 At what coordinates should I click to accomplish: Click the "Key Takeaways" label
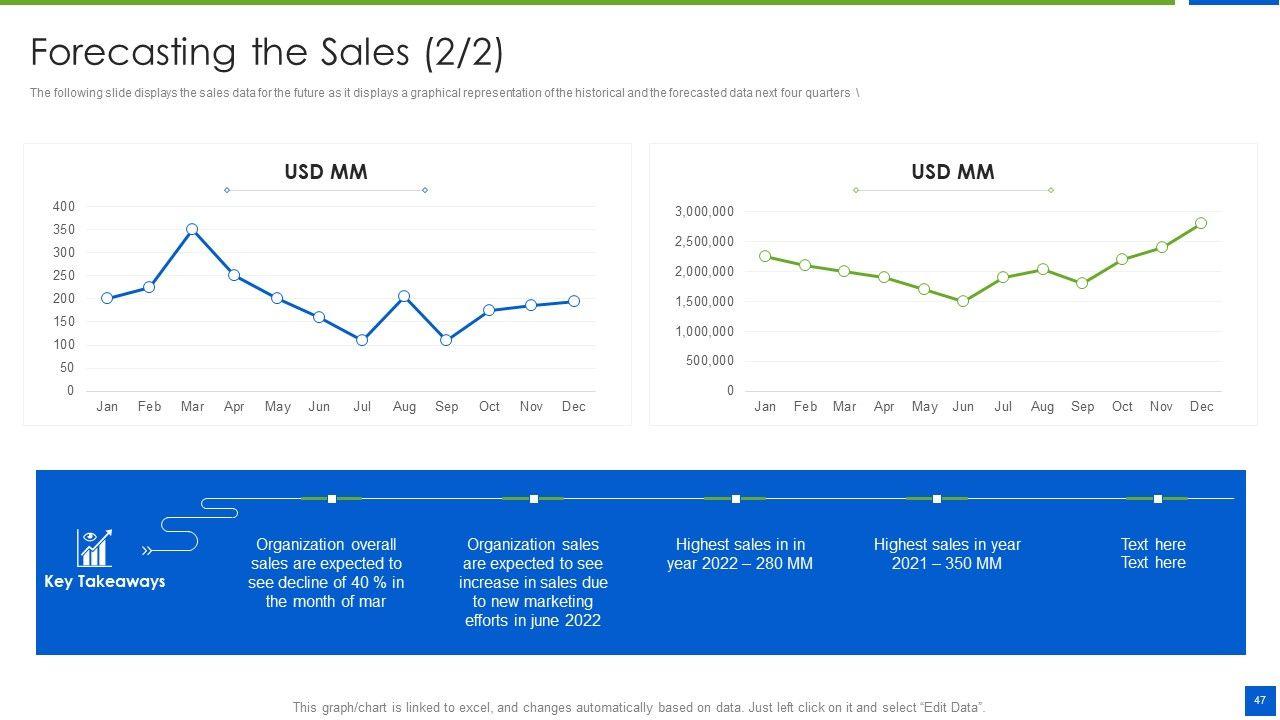pos(105,581)
